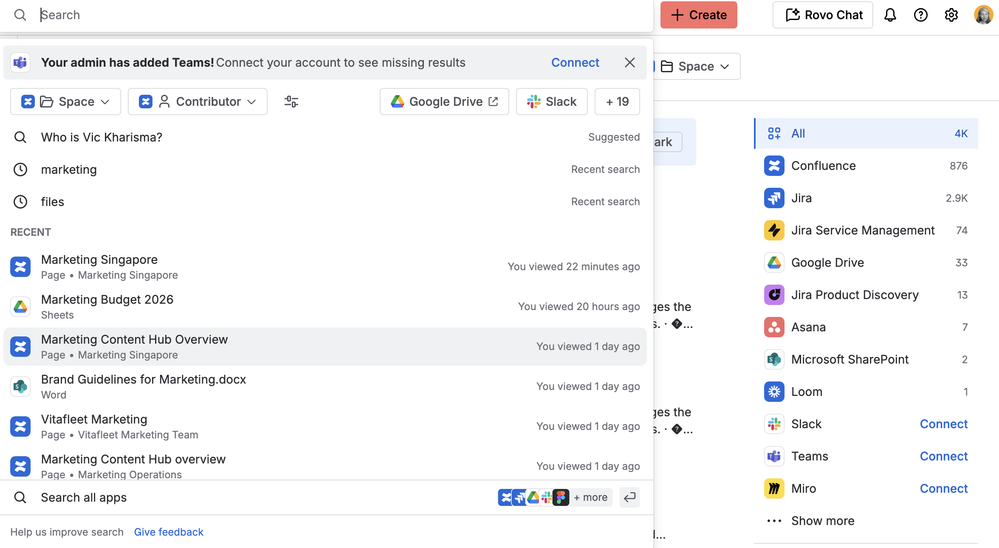This screenshot has height=548, width=999.
Task: Click the Give feedback link
Action: click(169, 532)
